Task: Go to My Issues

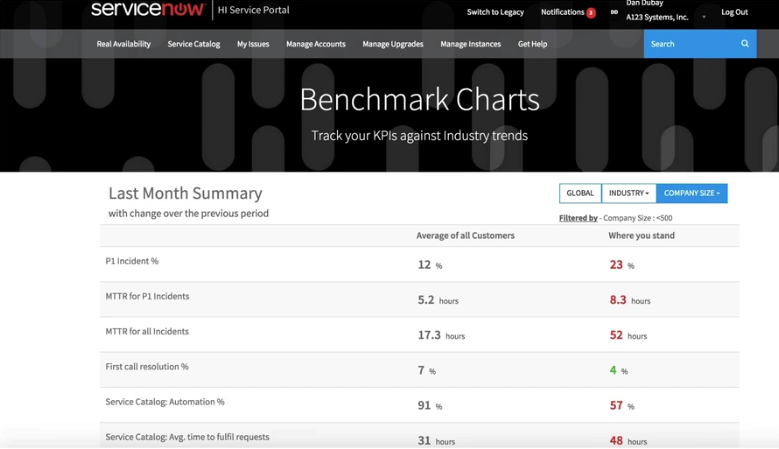Action: pos(253,44)
